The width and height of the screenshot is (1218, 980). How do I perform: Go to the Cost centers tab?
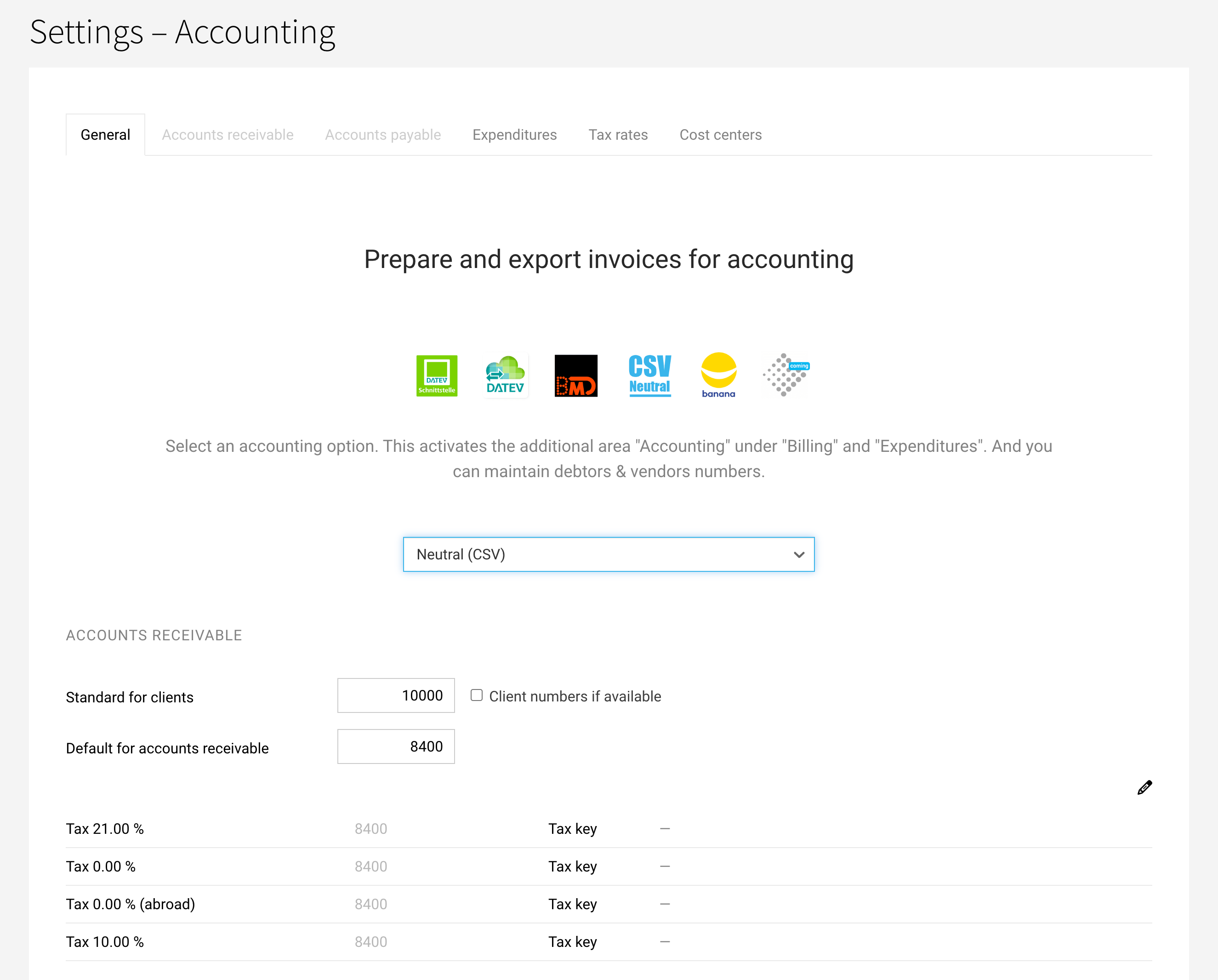coord(720,135)
